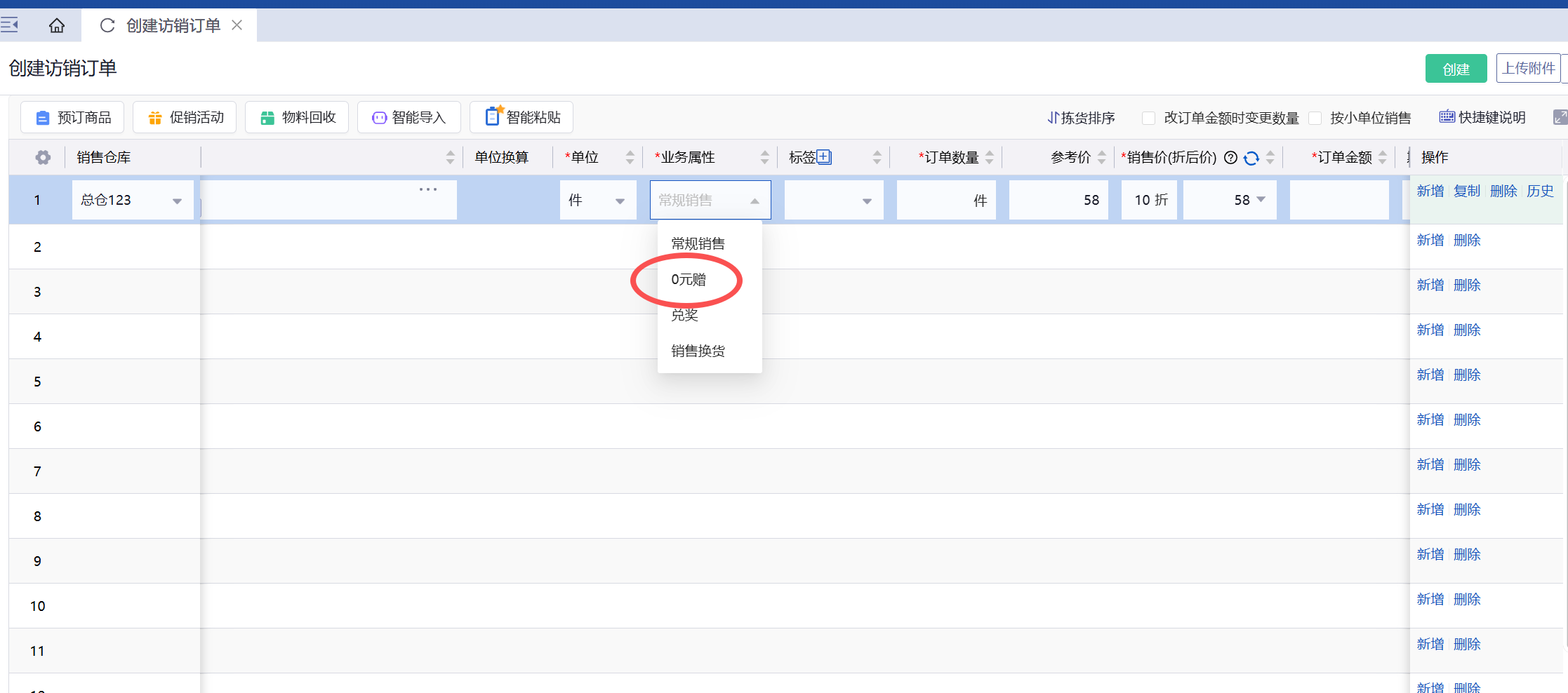Choose 常规销售 from the dropdown list

pyautogui.click(x=710, y=243)
